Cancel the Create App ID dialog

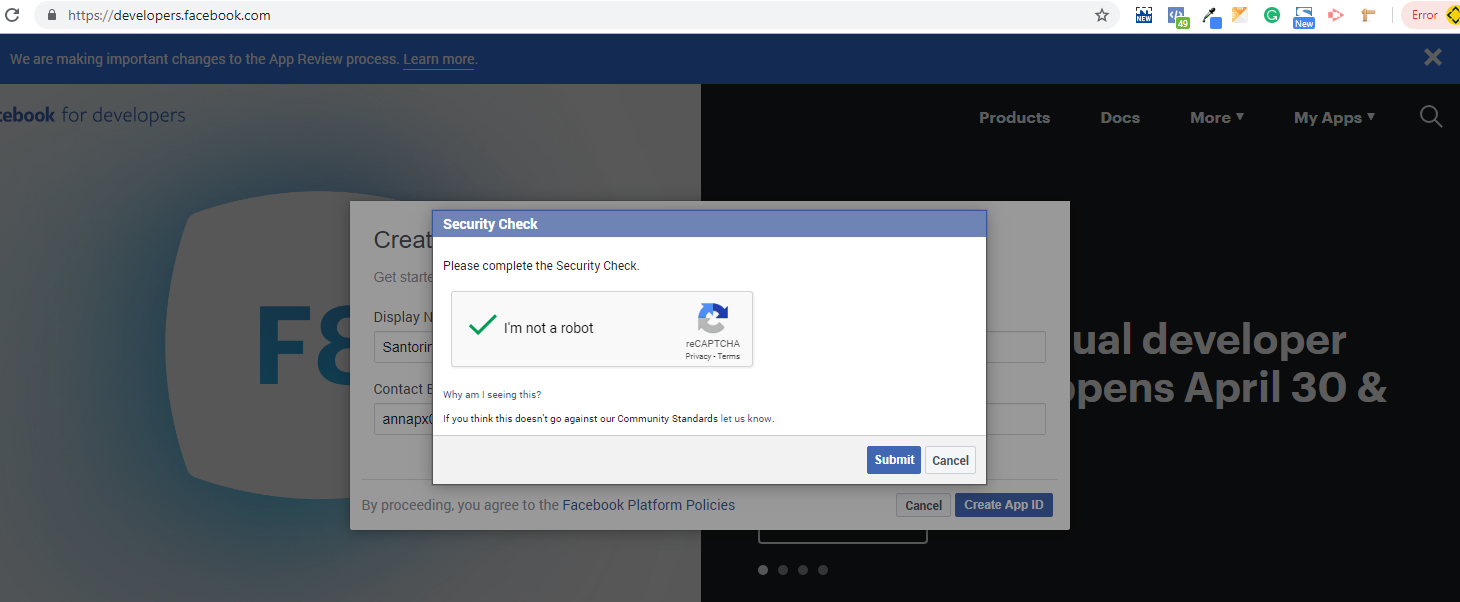coord(923,505)
